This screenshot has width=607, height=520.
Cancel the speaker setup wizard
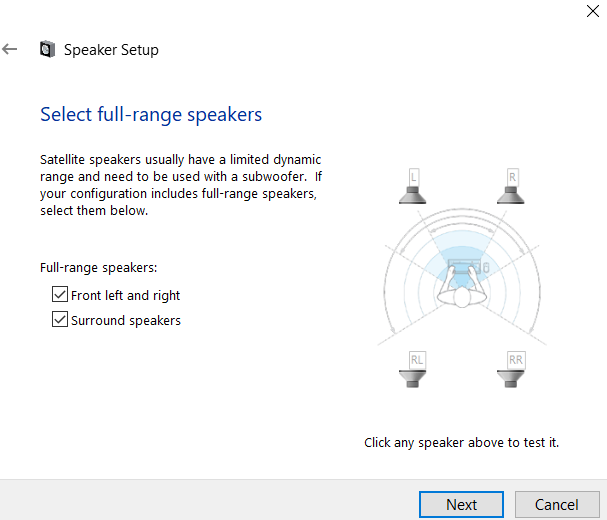557,505
